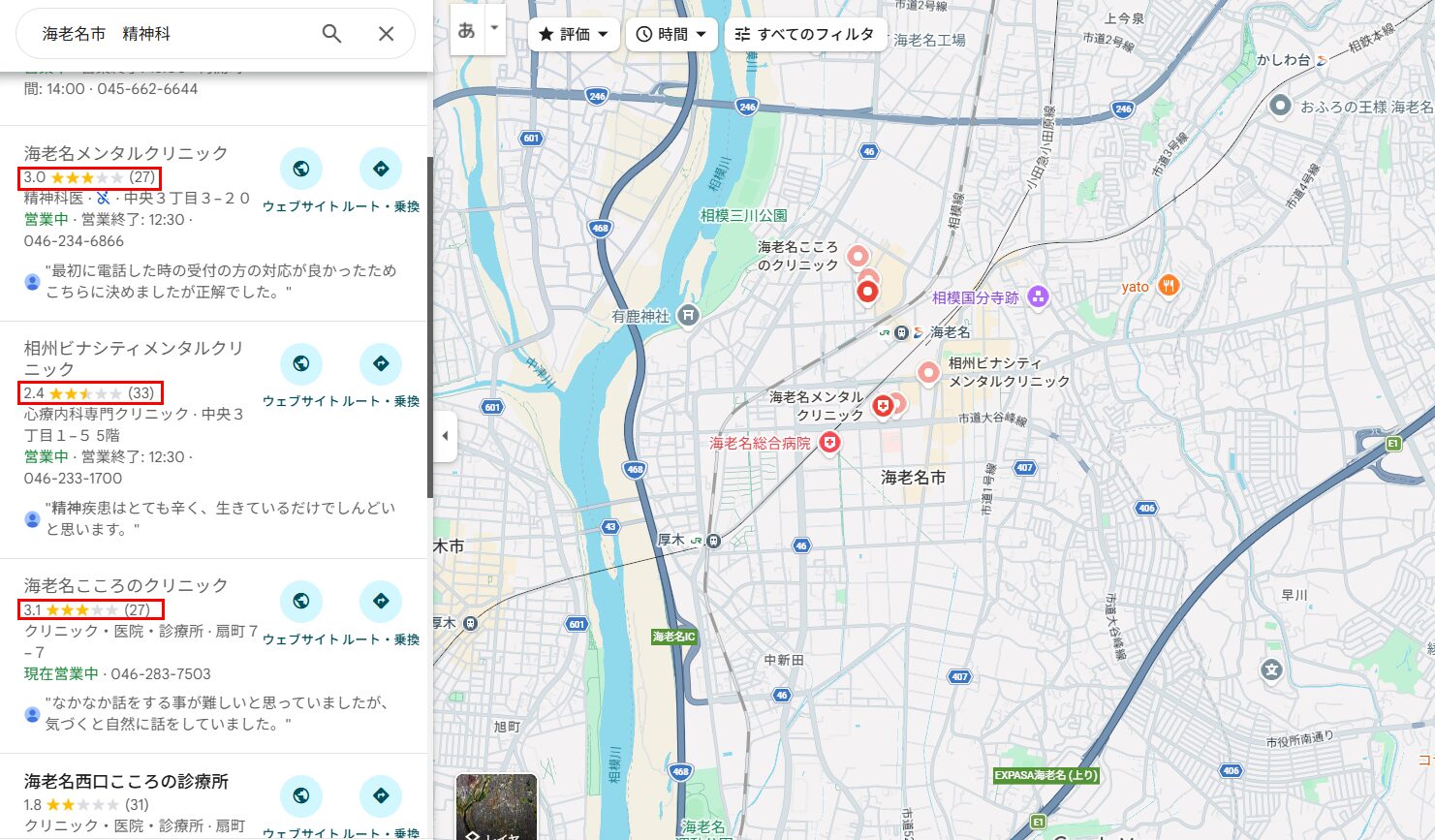1435x840 pixels.
Task: Click the search magnifier icon
Action: point(331,34)
